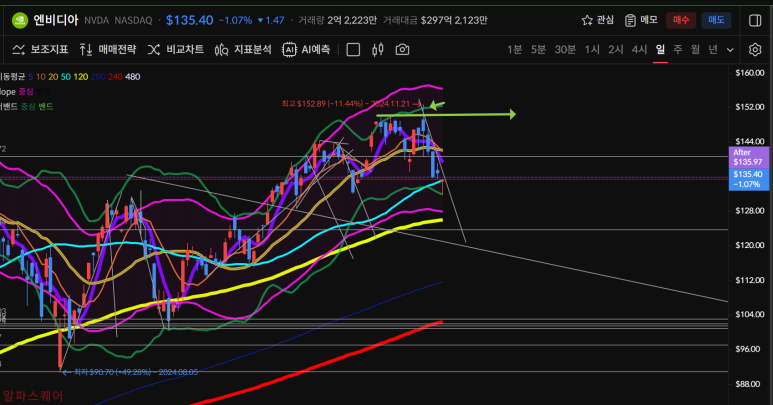Select the 일 daily timeframe tab

(x=660, y=50)
